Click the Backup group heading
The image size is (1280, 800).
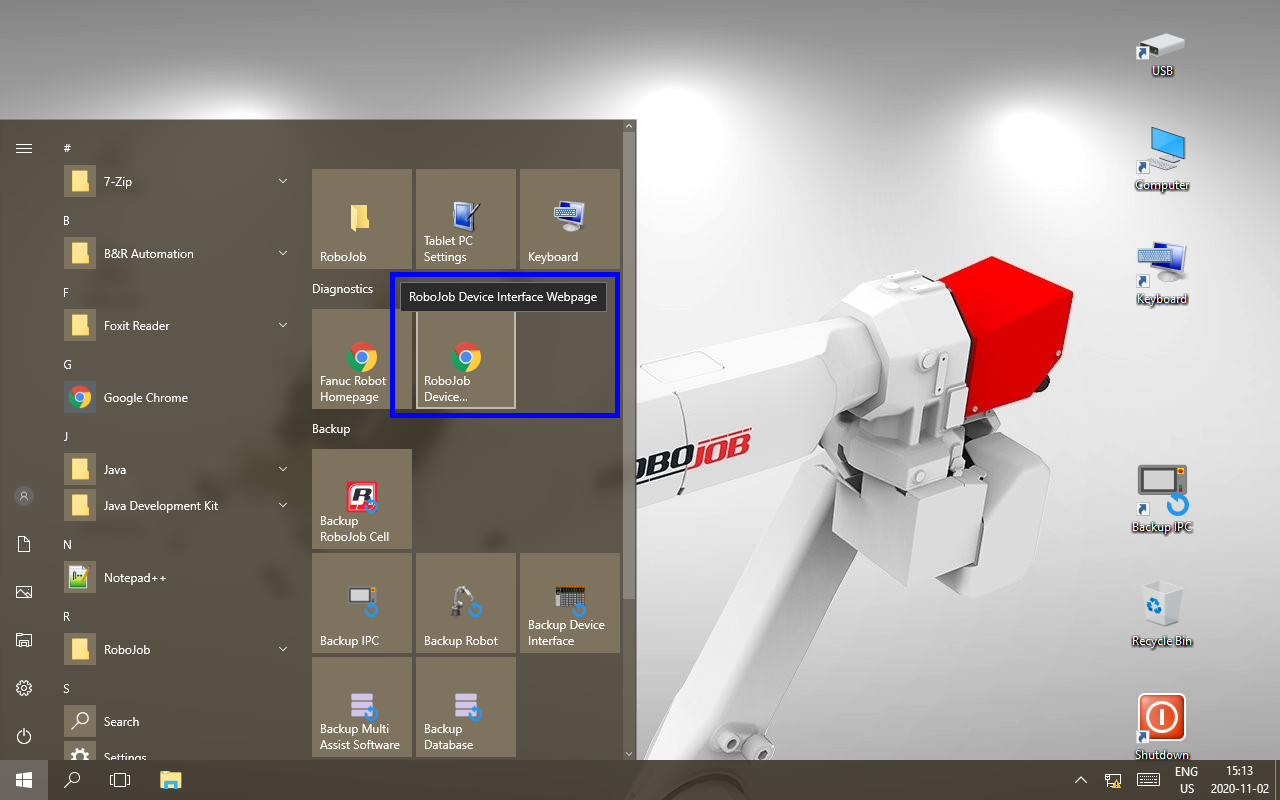(x=331, y=429)
